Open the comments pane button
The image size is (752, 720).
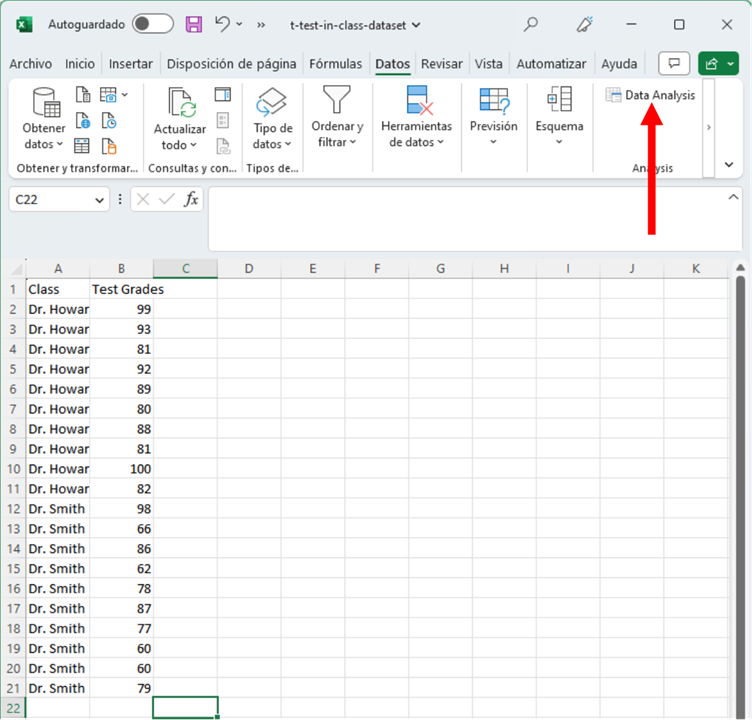click(x=674, y=64)
